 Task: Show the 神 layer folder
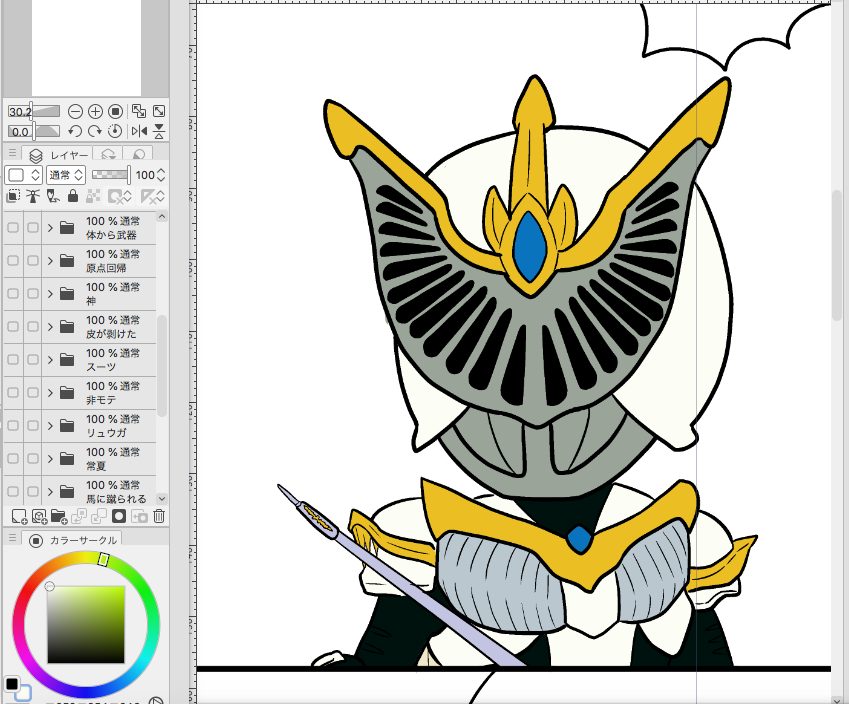(x=13, y=294)
